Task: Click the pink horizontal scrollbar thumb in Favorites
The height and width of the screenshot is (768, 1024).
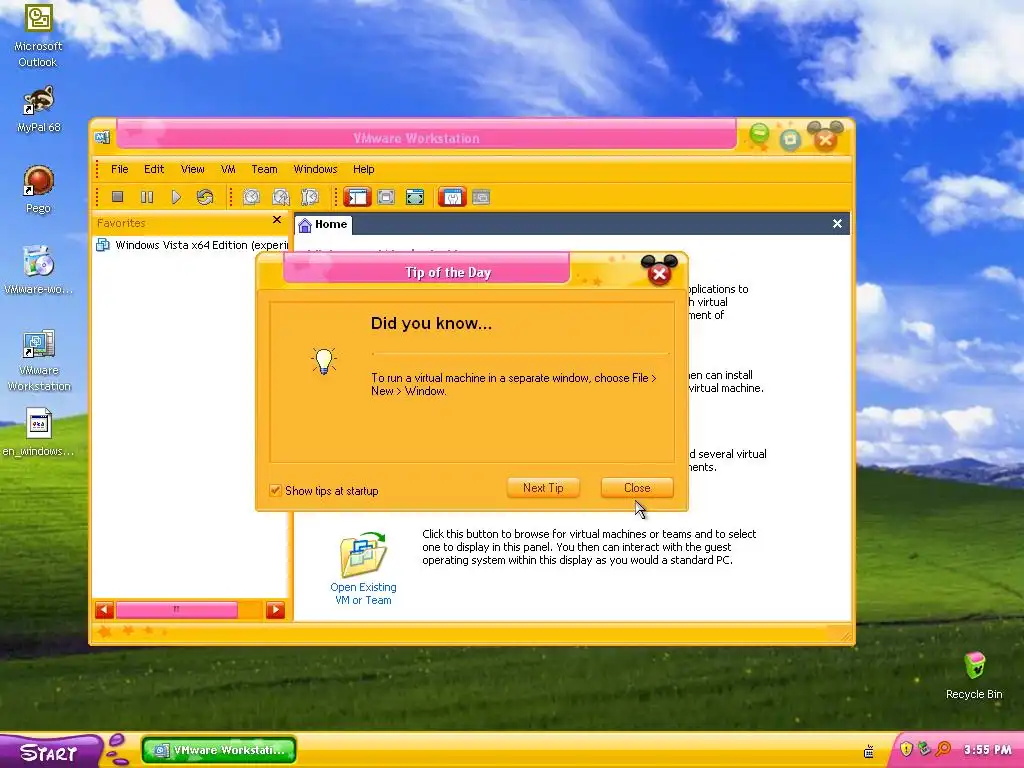Action: tap(176, 610)
